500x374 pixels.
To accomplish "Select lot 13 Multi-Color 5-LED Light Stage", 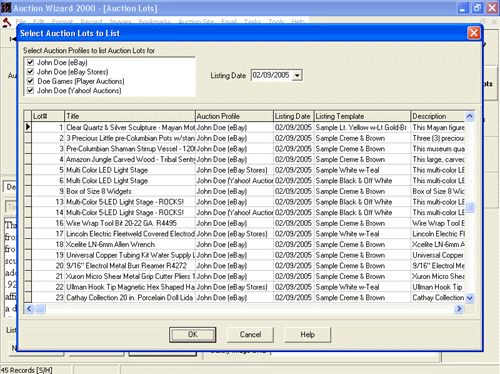I will (130, 202).
